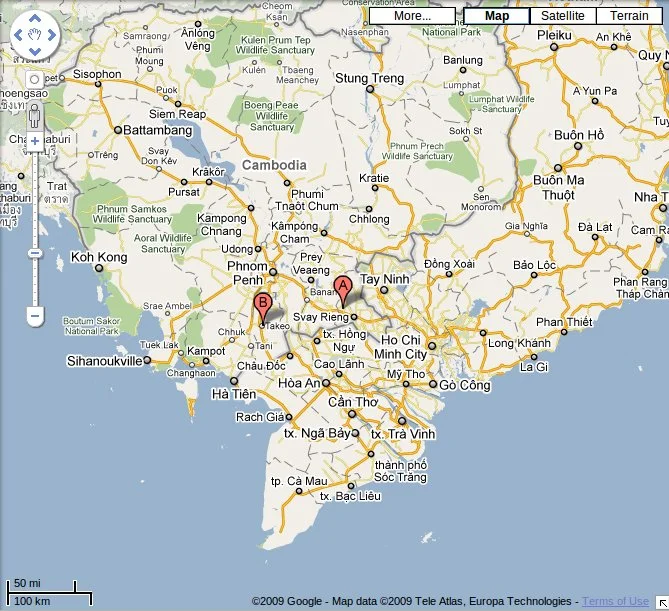Switch to Satellite view
669x611 pixels.
pos(563,16)
